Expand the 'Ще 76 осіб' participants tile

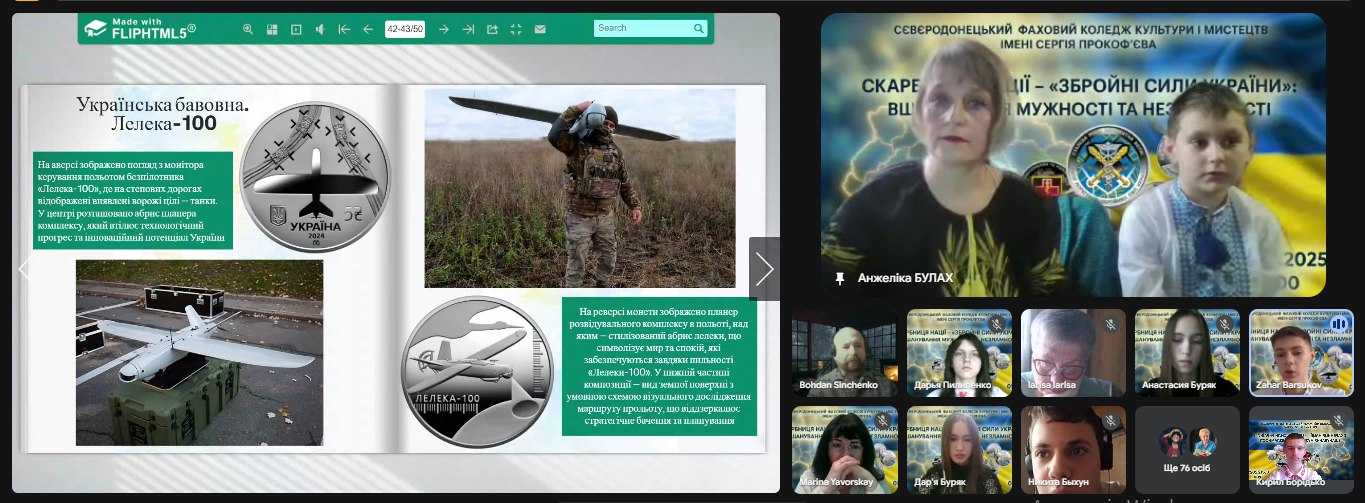(1187, 449)
